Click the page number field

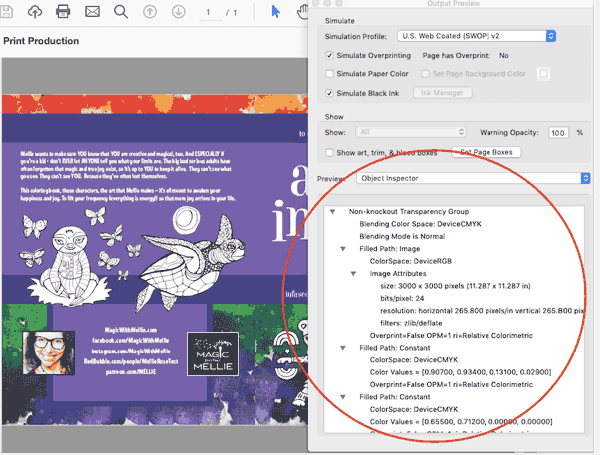(210, 13)
